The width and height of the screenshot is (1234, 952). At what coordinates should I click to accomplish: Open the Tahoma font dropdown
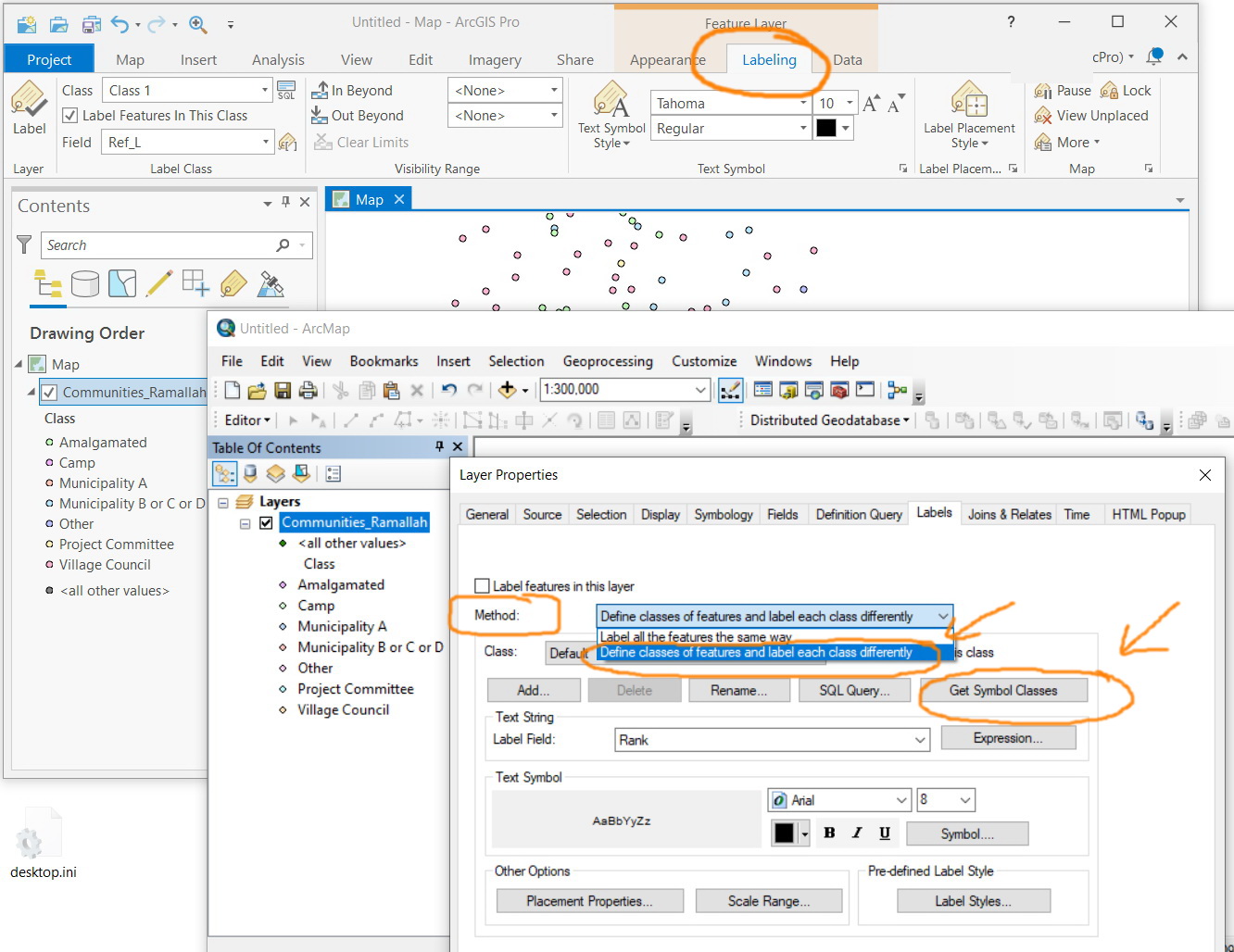tap(803, 103)
